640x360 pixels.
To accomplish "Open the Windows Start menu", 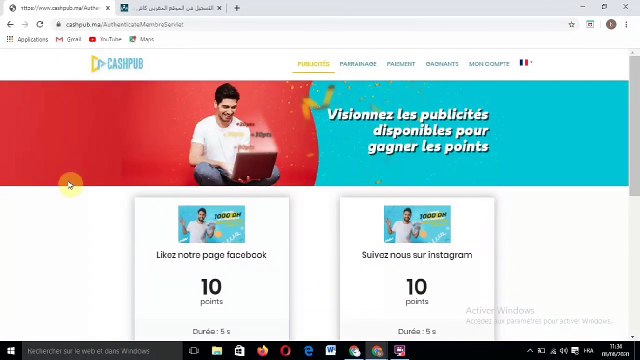I will (x=11, y=351).
